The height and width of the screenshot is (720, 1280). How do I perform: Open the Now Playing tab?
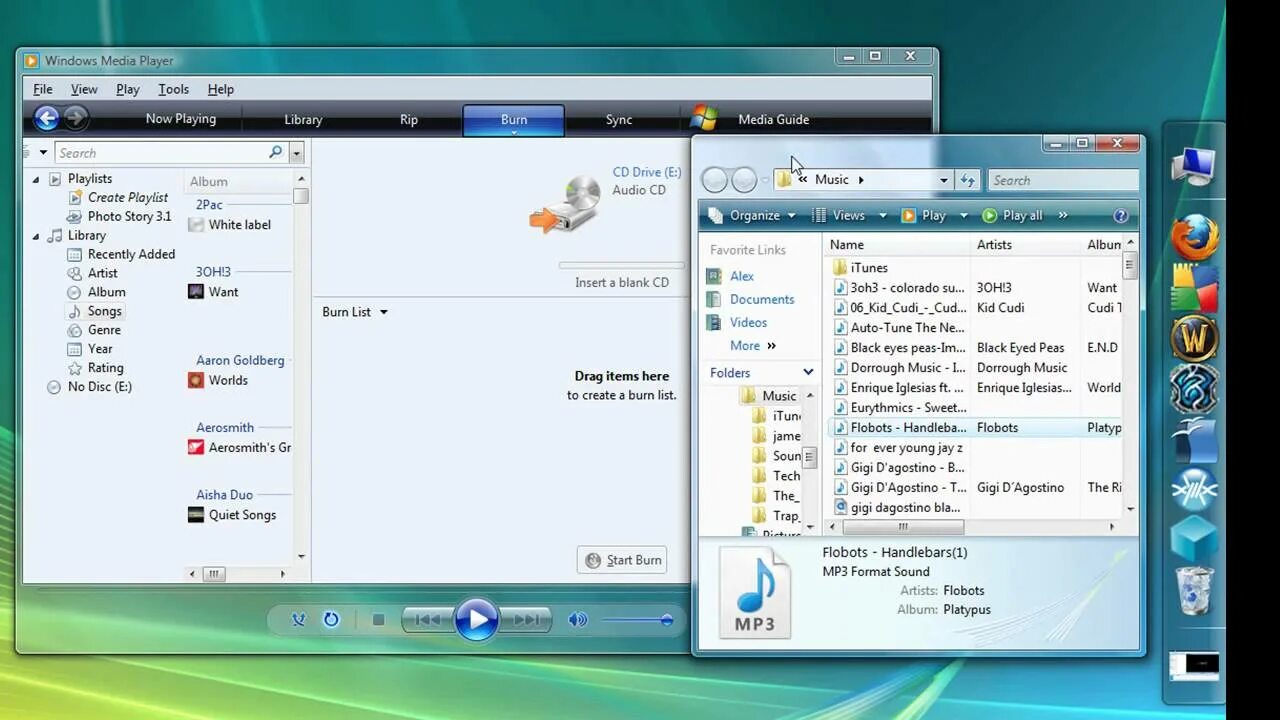click(180, 119)
